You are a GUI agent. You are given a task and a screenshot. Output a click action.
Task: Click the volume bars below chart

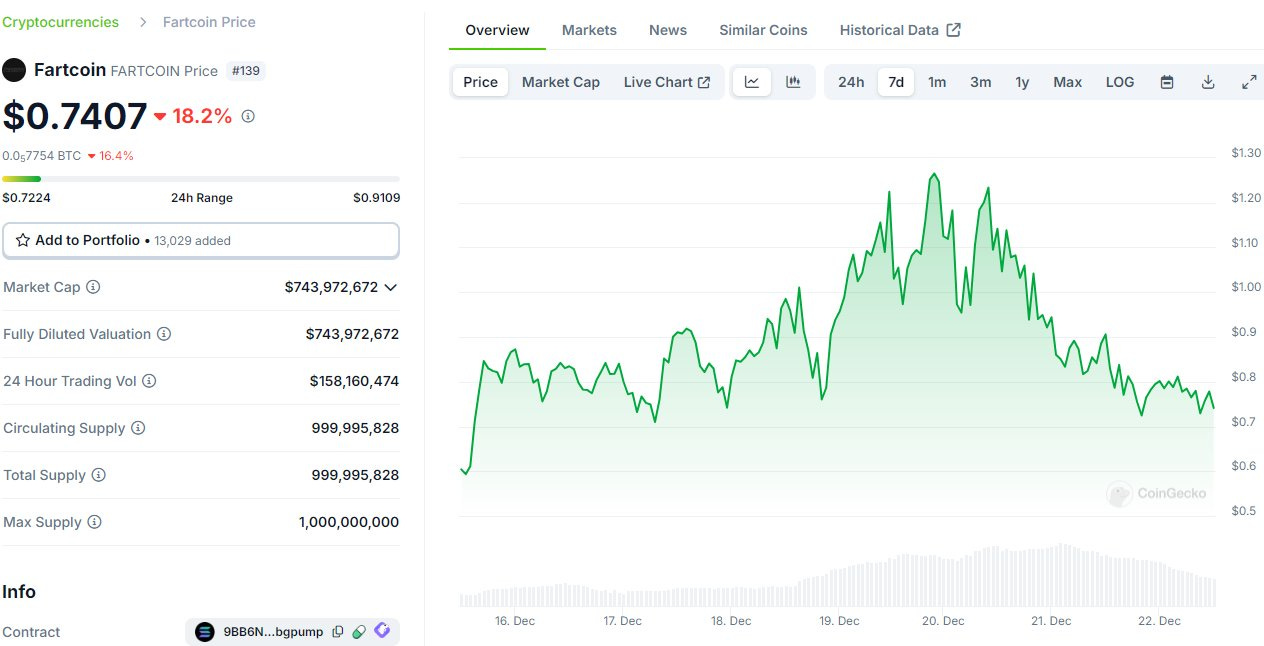(x=838, y=576)
